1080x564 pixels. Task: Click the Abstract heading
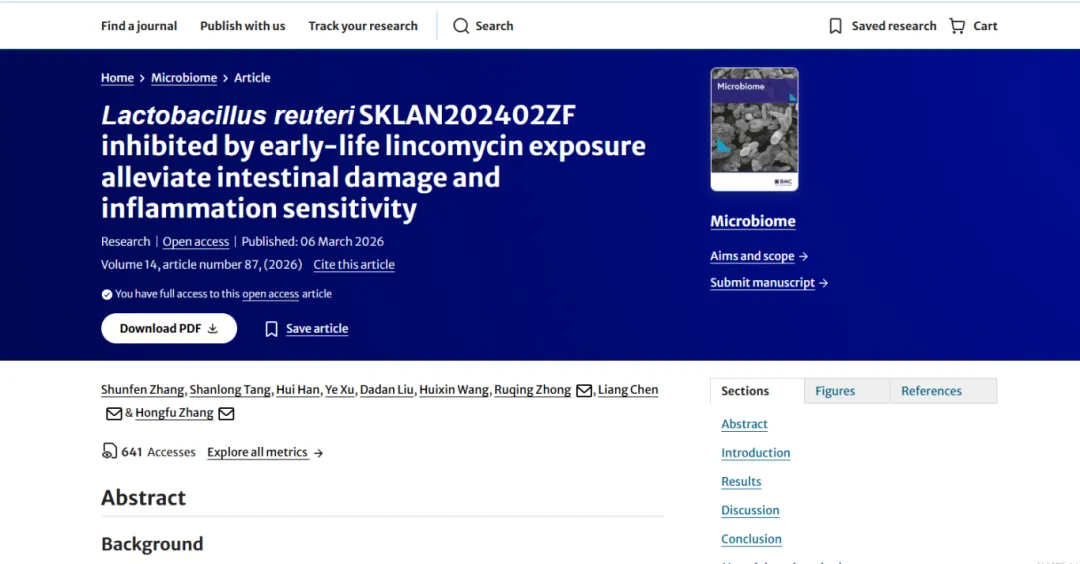143,498
